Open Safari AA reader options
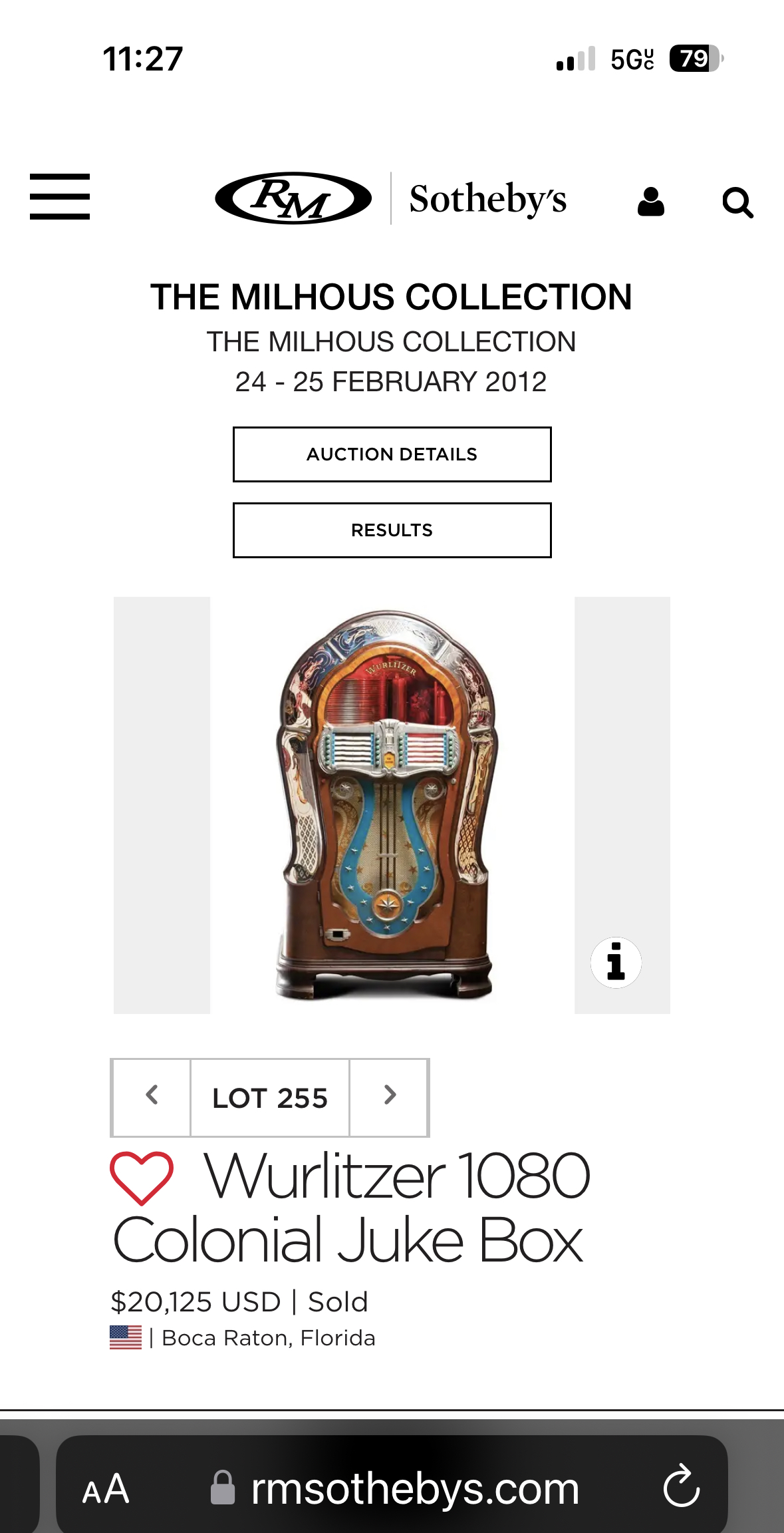 coord(105,1488)
